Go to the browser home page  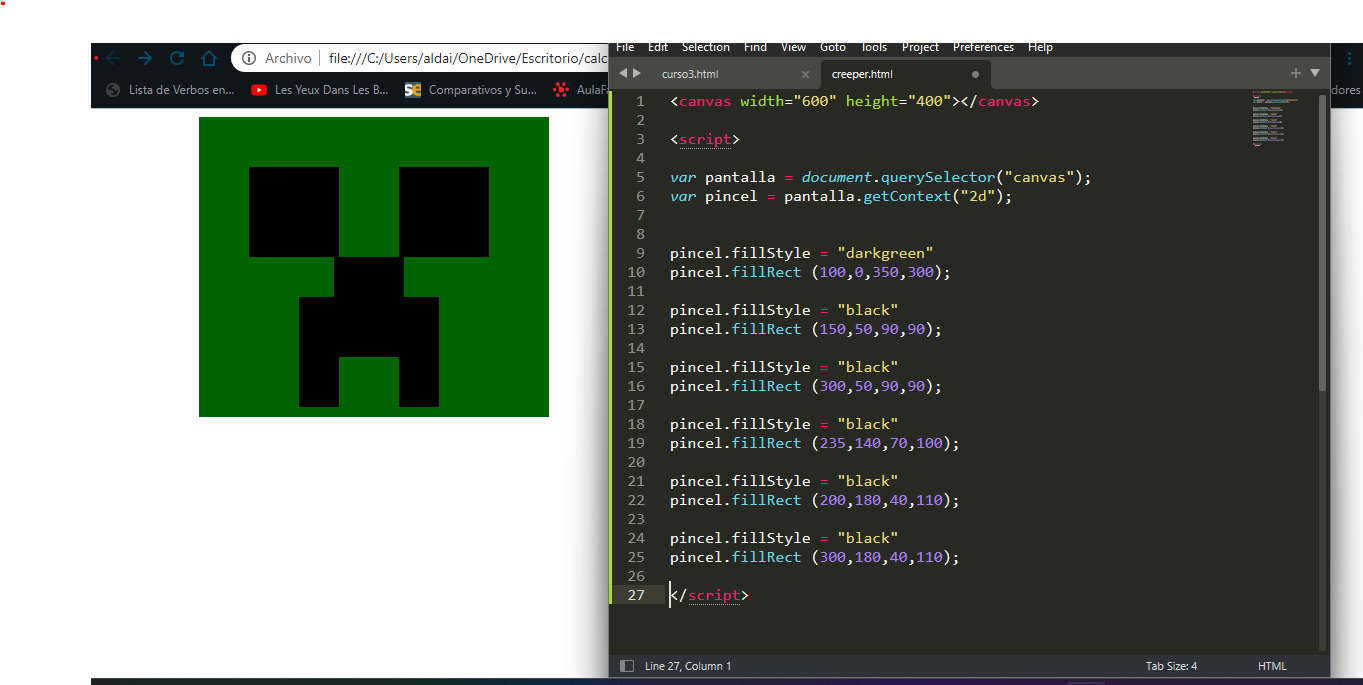pos(208,58)
